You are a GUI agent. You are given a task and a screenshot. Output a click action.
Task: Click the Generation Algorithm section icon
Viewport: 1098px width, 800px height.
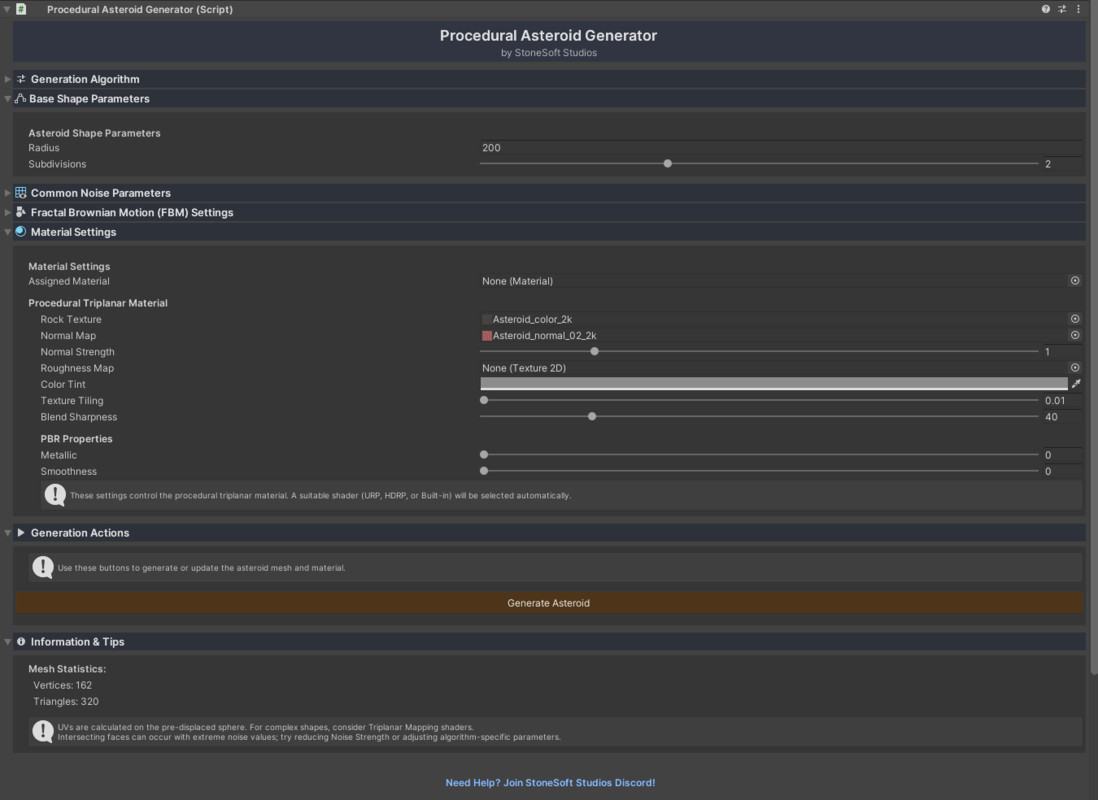click(x=21, y=79)
